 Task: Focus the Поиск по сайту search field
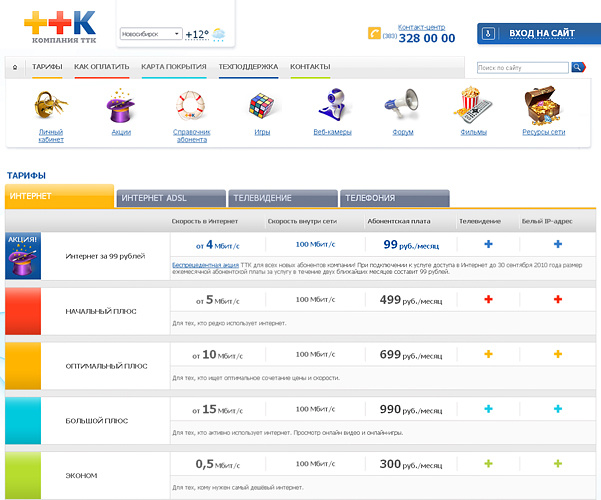click(x=522, y=68)
